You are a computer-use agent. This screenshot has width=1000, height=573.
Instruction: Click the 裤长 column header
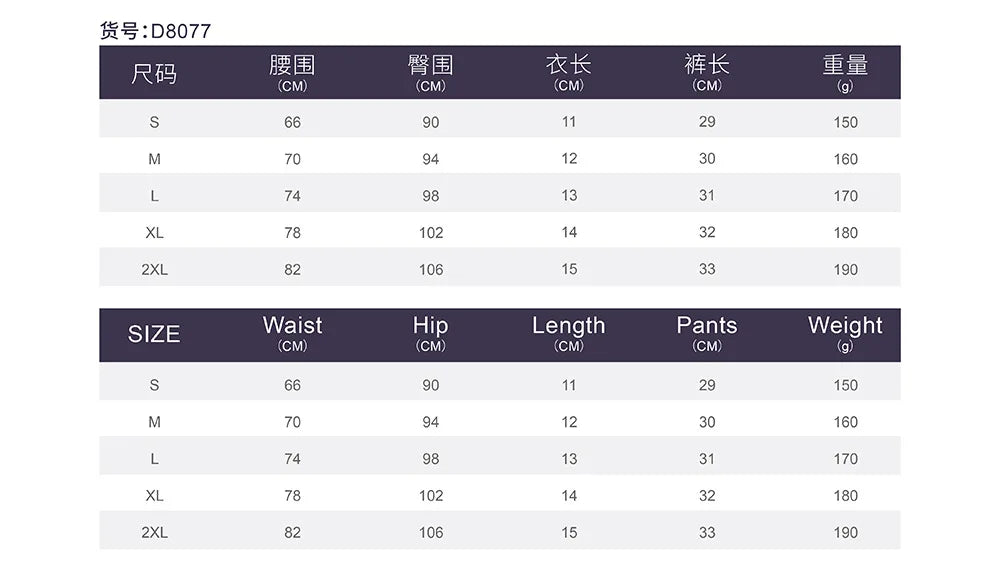(x=707, y=73)
